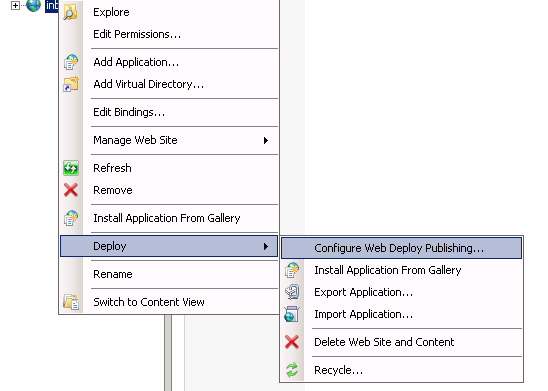Choose Install Application From Gallery in main menu
Screen dimensions: 548x391
coord(169,218)
